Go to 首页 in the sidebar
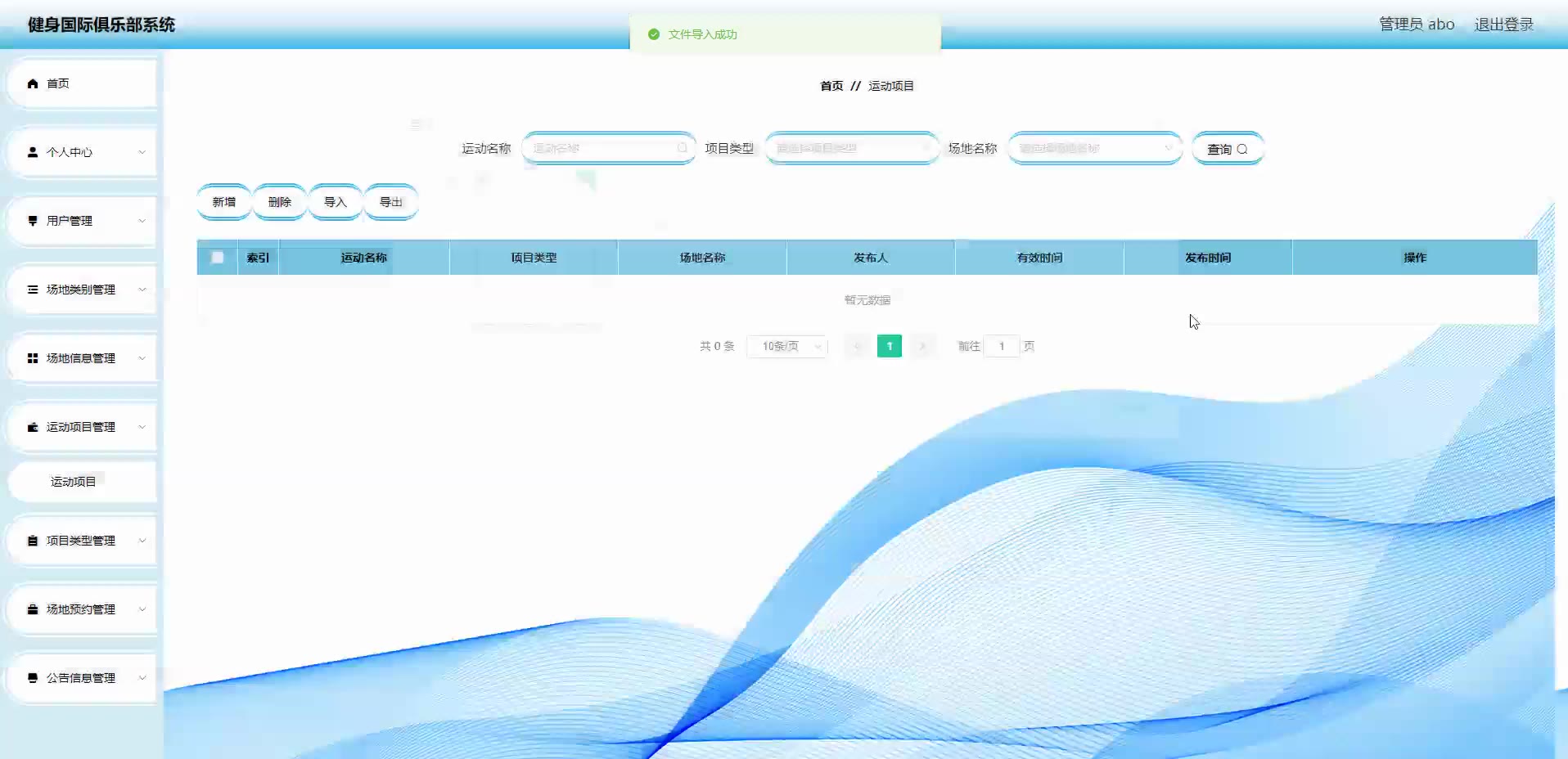The width and height of the screenshot is (1568, 759). point(82,83)
